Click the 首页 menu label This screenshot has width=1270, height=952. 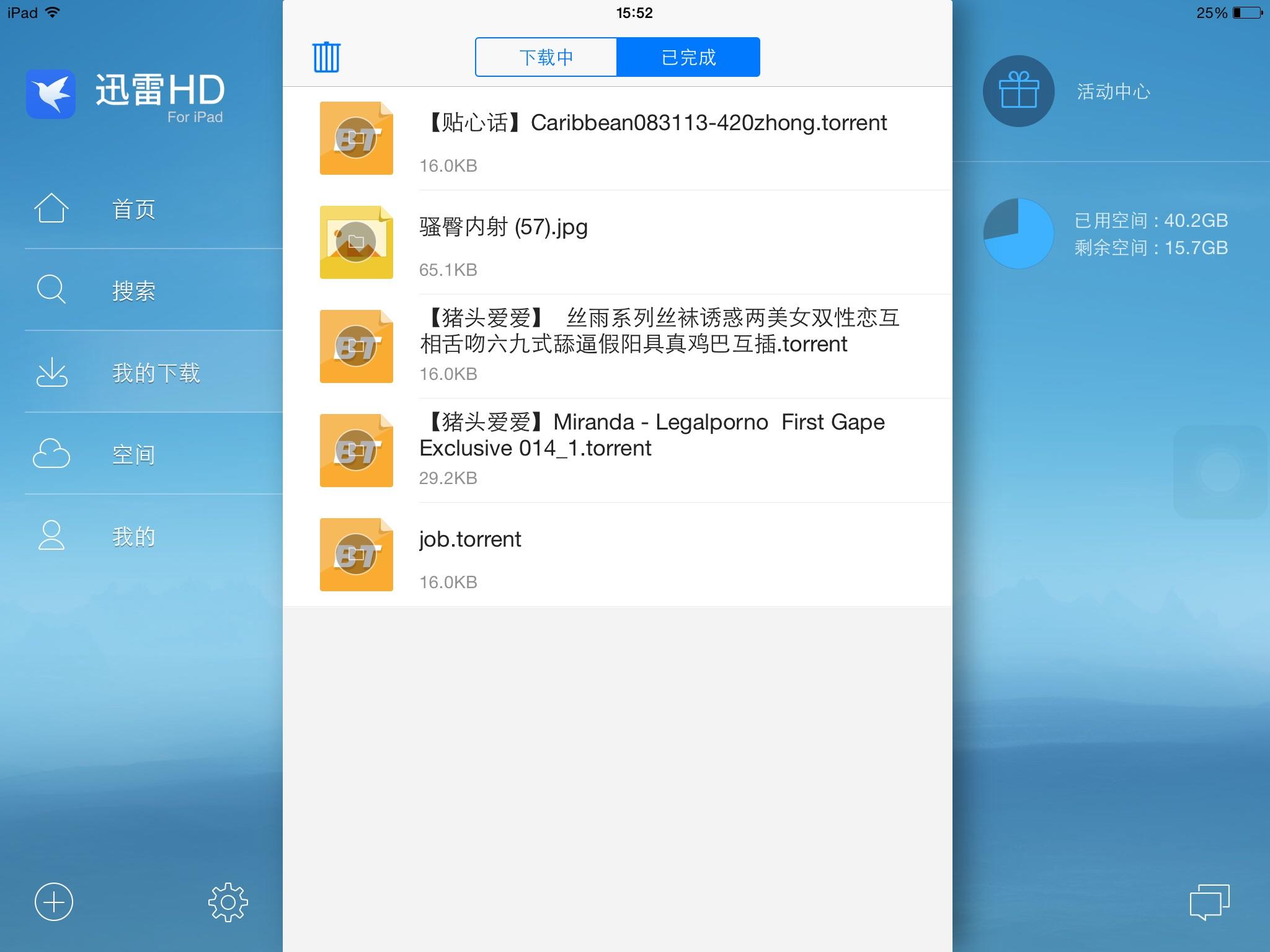[x=134, y=209]
